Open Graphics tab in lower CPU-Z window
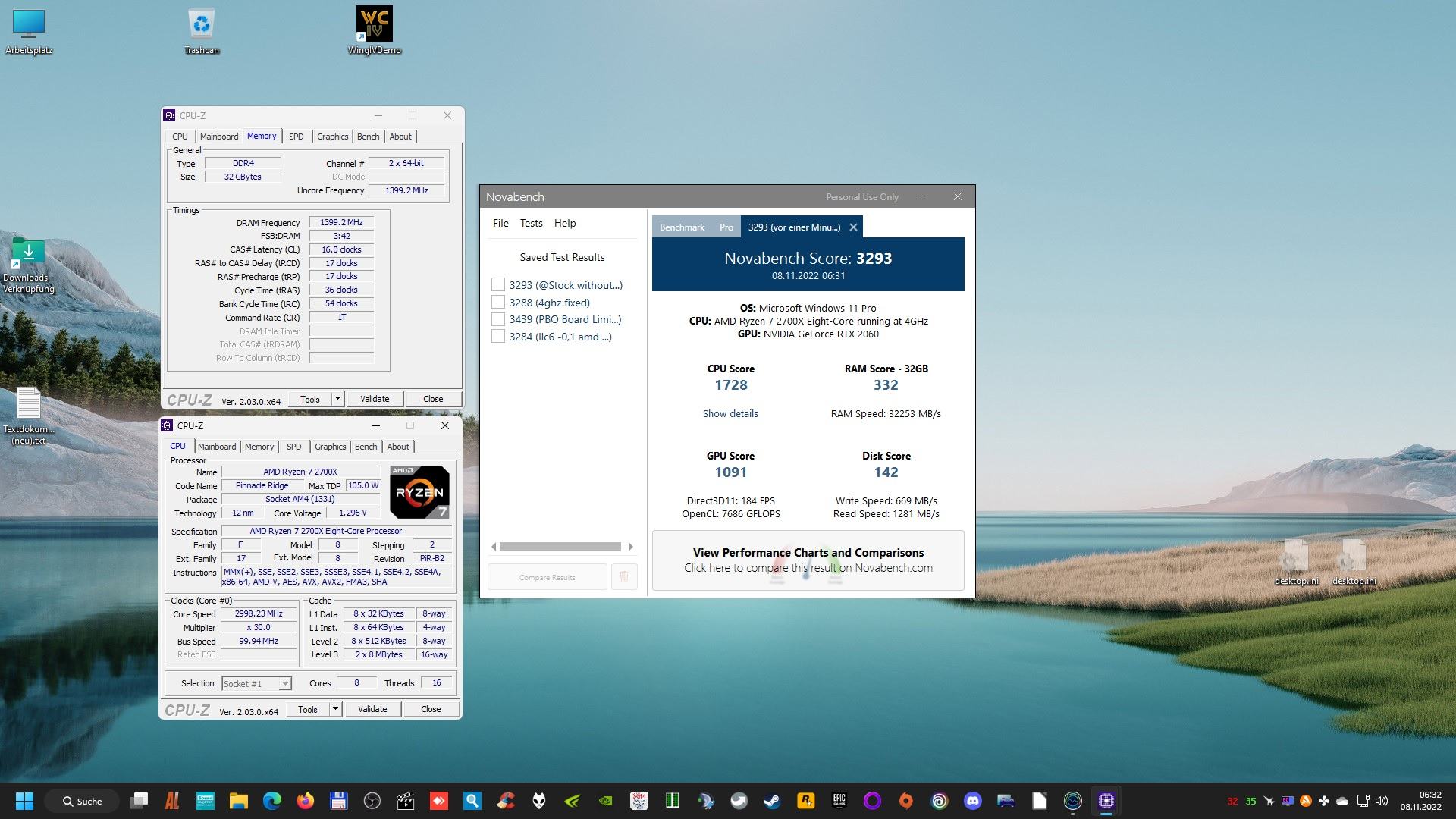This screenshot has width=1456, height=819. coord(330,447)
